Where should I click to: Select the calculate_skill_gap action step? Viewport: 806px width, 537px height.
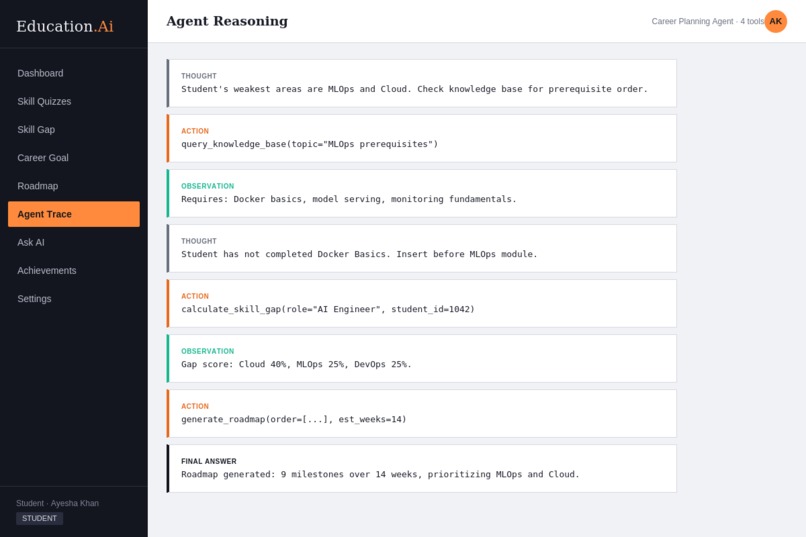pos(422,303)
